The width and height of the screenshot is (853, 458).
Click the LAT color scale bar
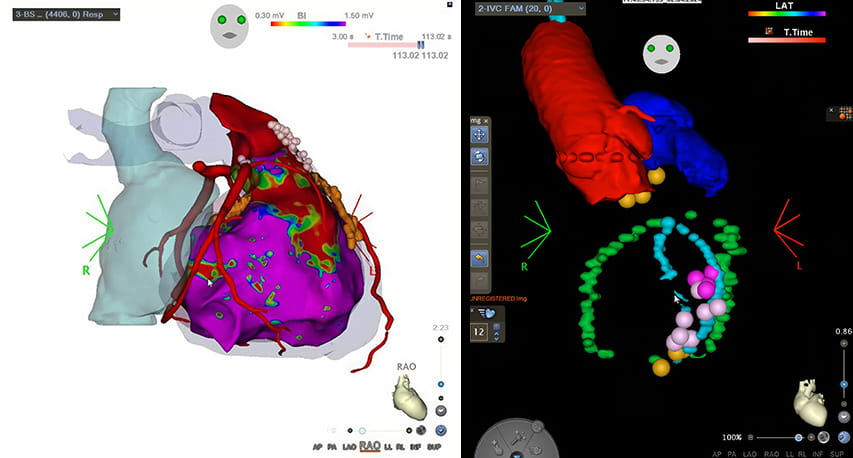point(787,14)
